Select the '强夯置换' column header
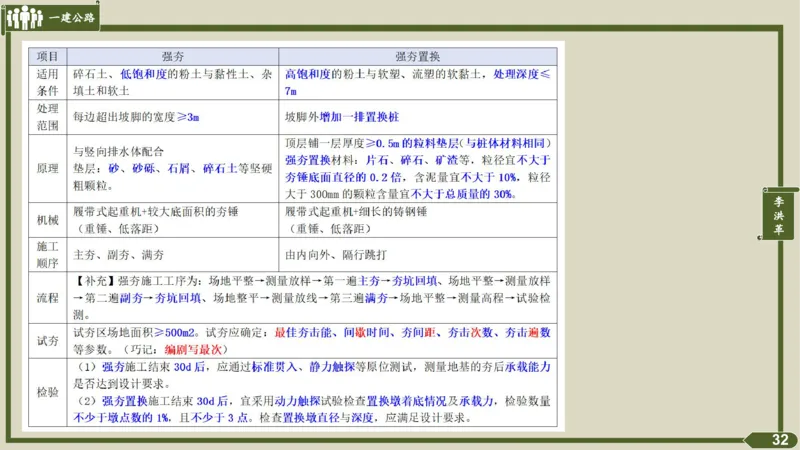 coord(417,57)
